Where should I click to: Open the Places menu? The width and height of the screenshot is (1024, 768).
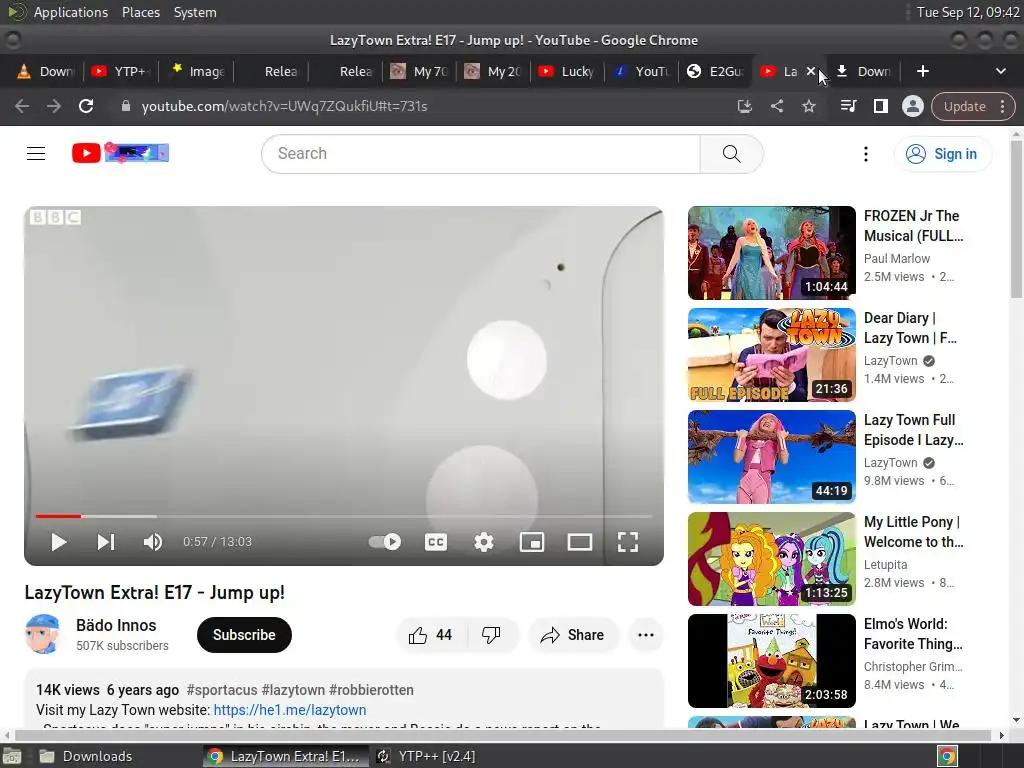click(x=141, y=12)
